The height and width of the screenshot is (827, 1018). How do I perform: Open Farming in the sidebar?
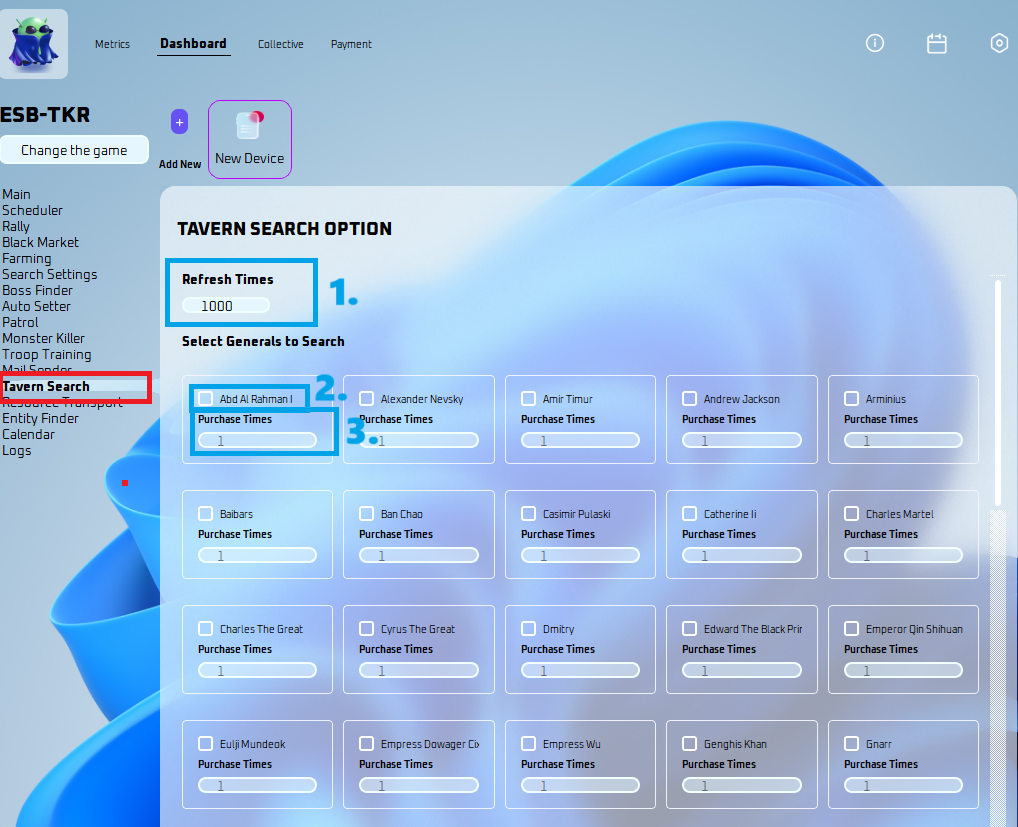point(27,258)
